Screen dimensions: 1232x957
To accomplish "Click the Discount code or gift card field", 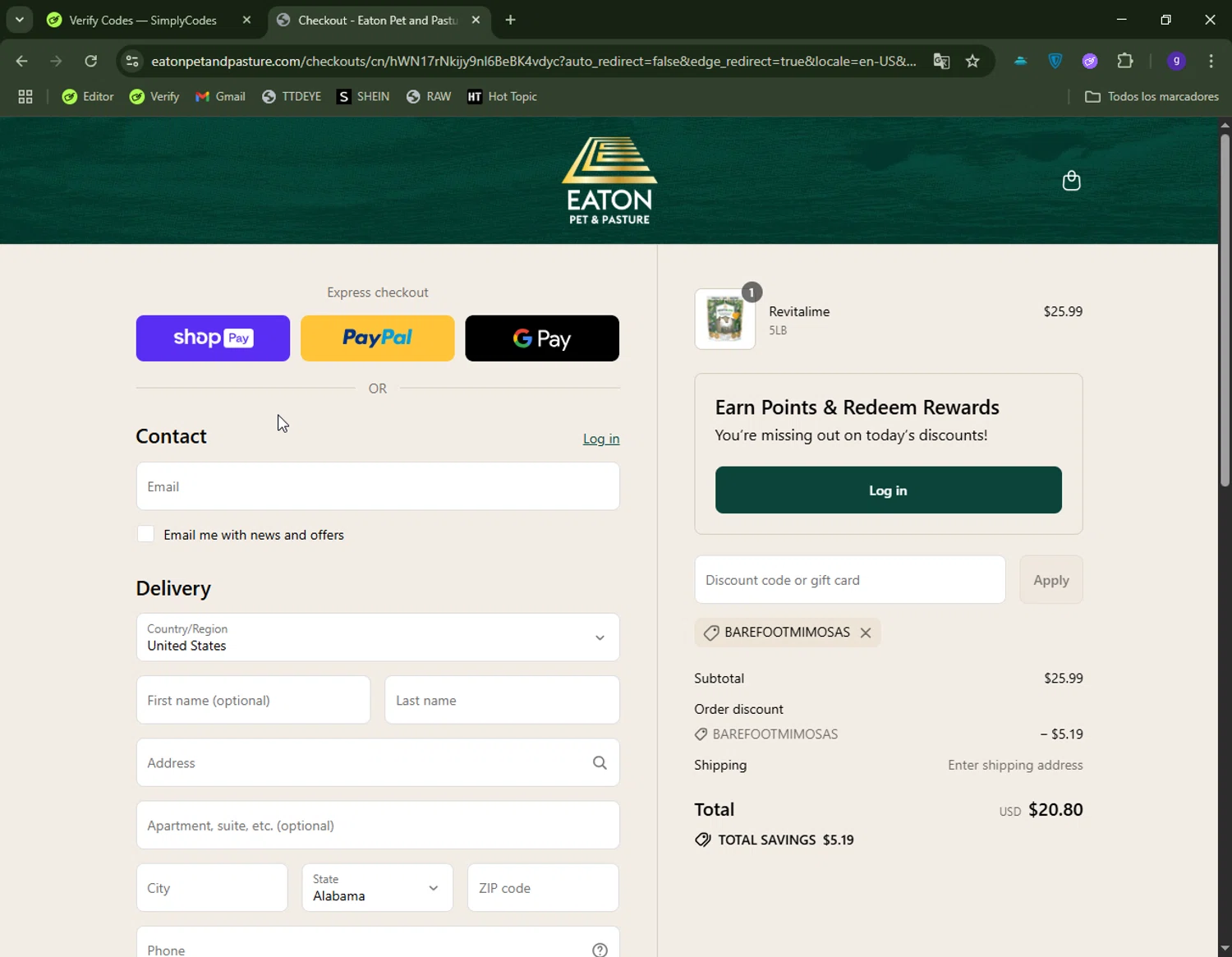I will pyautogui.click(x=850, y=580).
